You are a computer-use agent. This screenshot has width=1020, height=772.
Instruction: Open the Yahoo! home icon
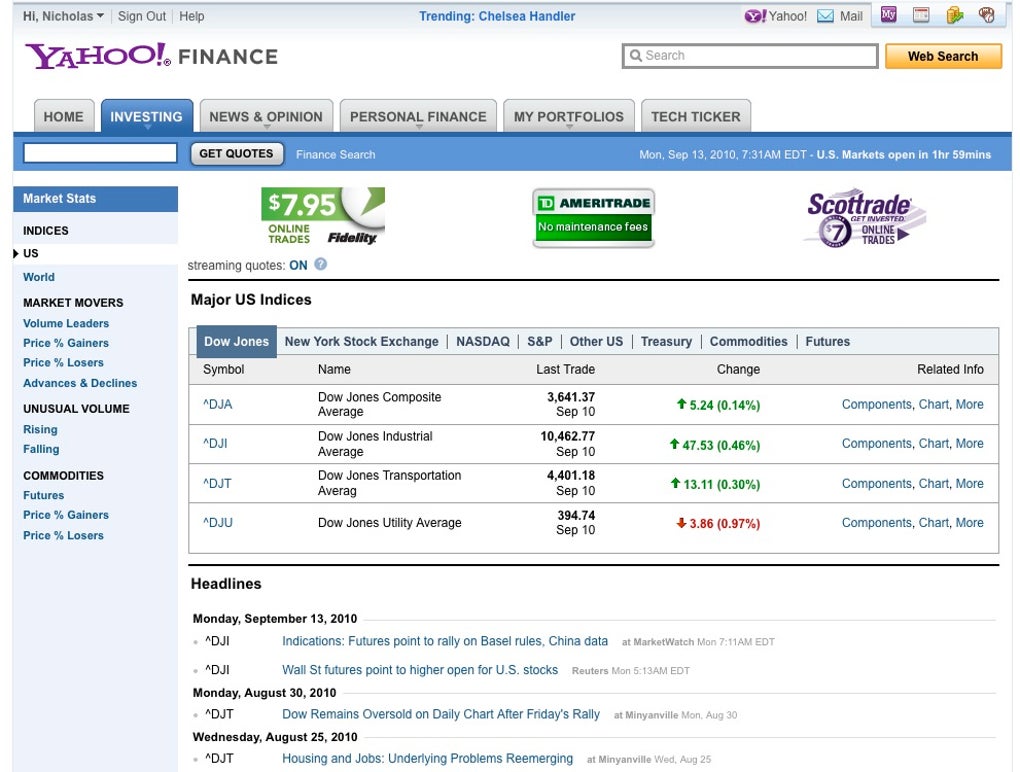point(755,16)
